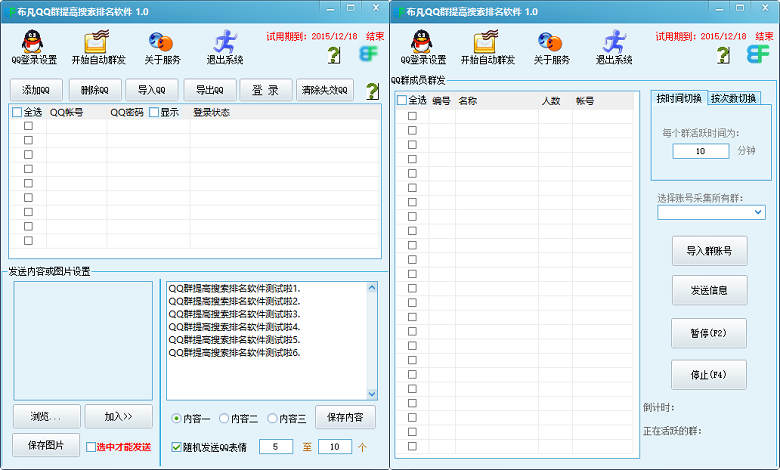Select the 内容二 radio button
This screenshot has height=470, width=780.
[223, 418]
